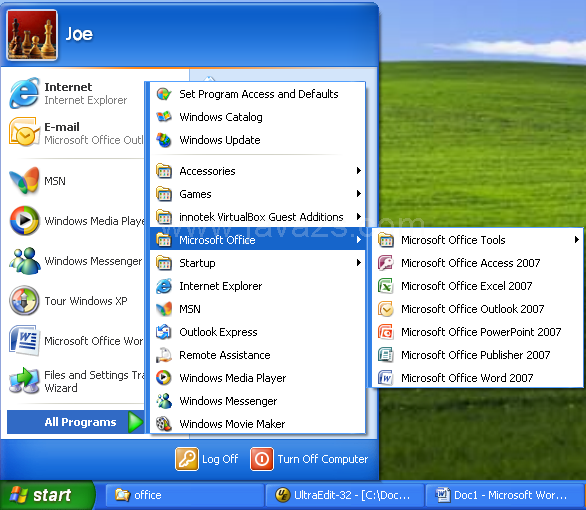
Task: Click the Microsoft Office Word 2007 icon
Action: pyautogui.click(x=386, y=378)
